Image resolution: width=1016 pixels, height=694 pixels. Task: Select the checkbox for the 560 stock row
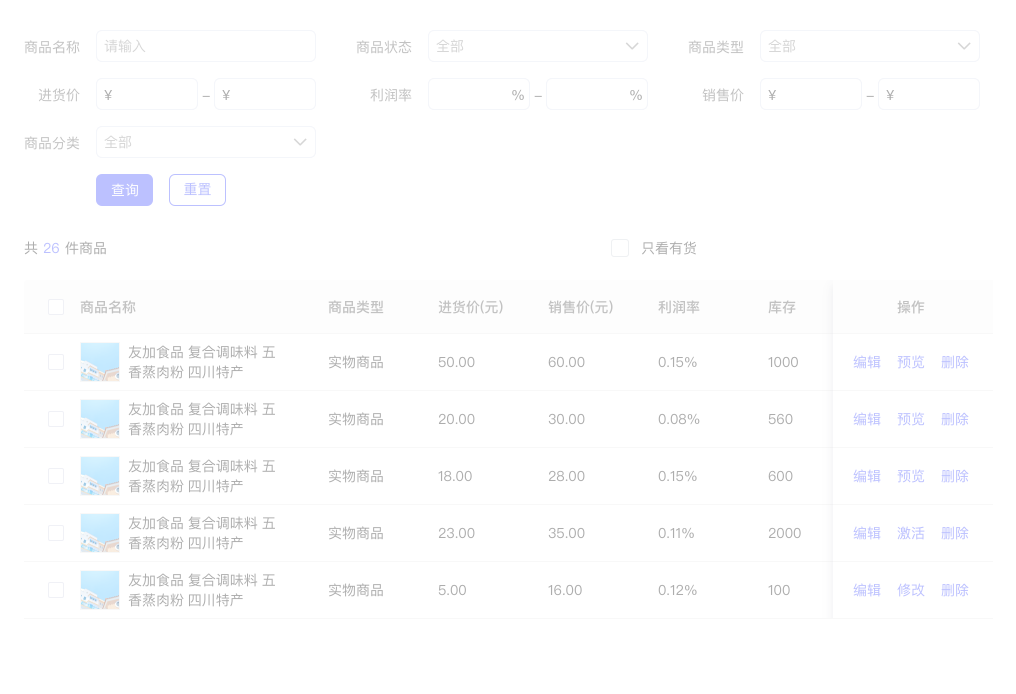[x=56, y=419]
